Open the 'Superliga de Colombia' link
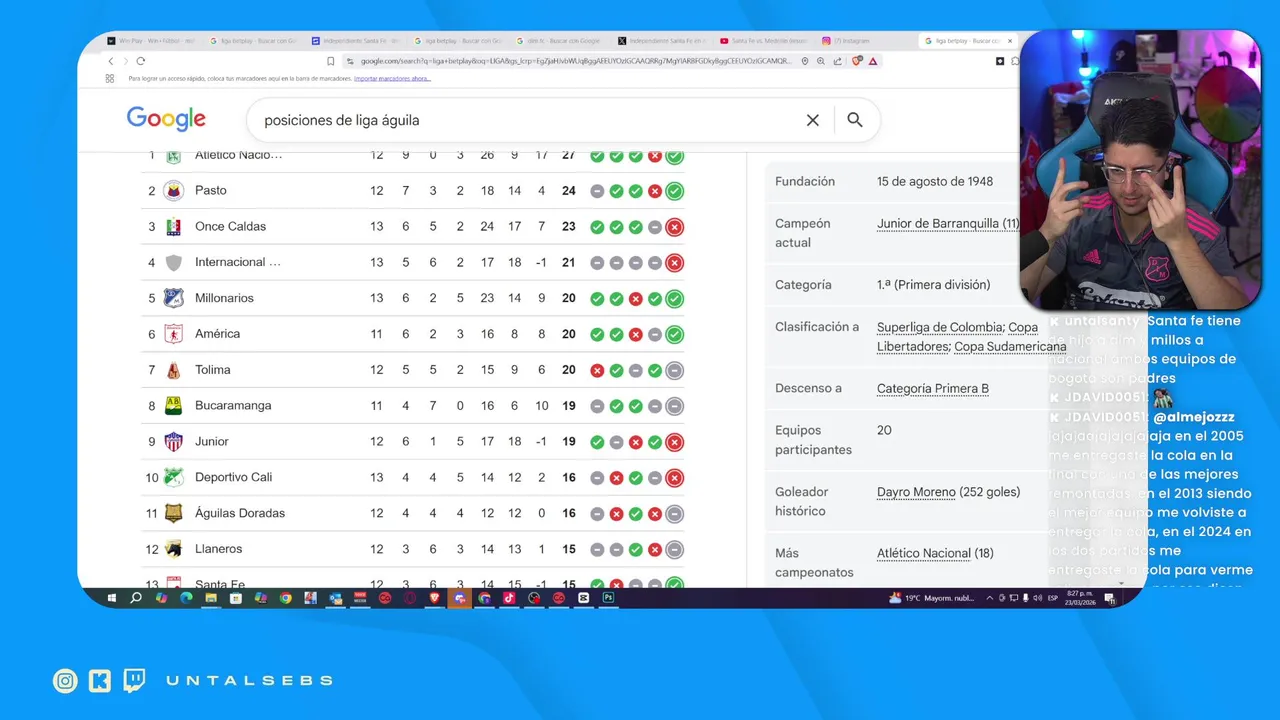The width and height of the screenshot is (1280, 720). tap(940, 327)
